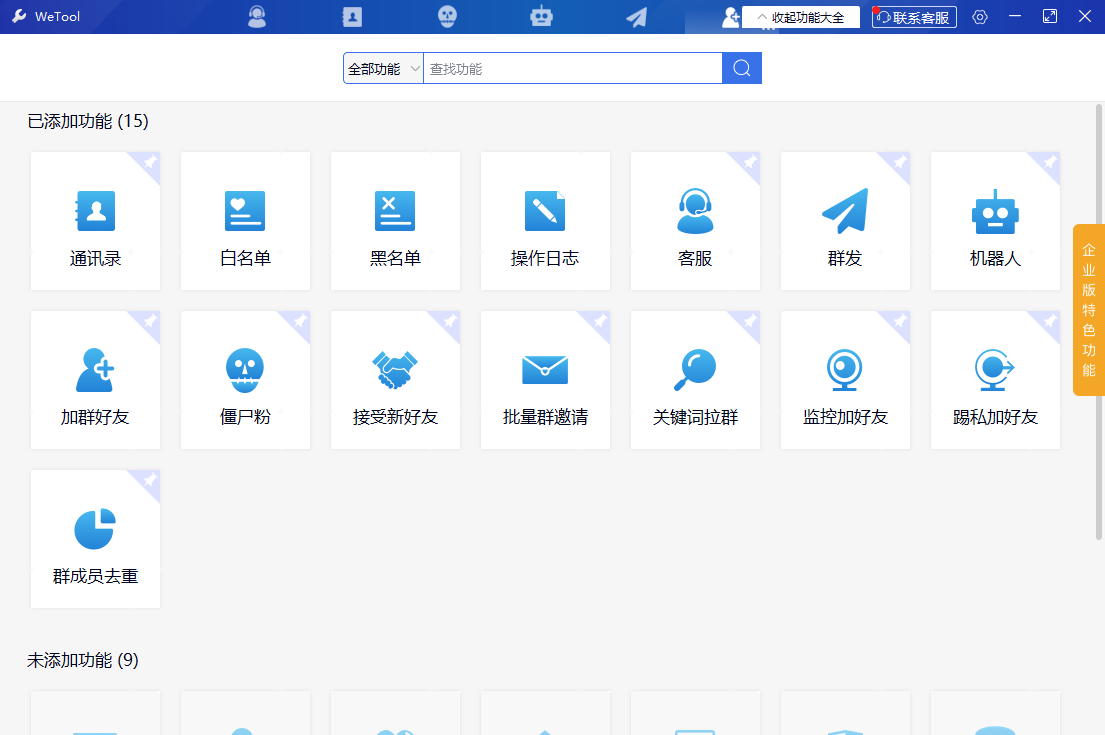Viewport: 1105px width, 735px height.
Task: Toggle pin on 机器人 card
Action: coord(1050,163)
